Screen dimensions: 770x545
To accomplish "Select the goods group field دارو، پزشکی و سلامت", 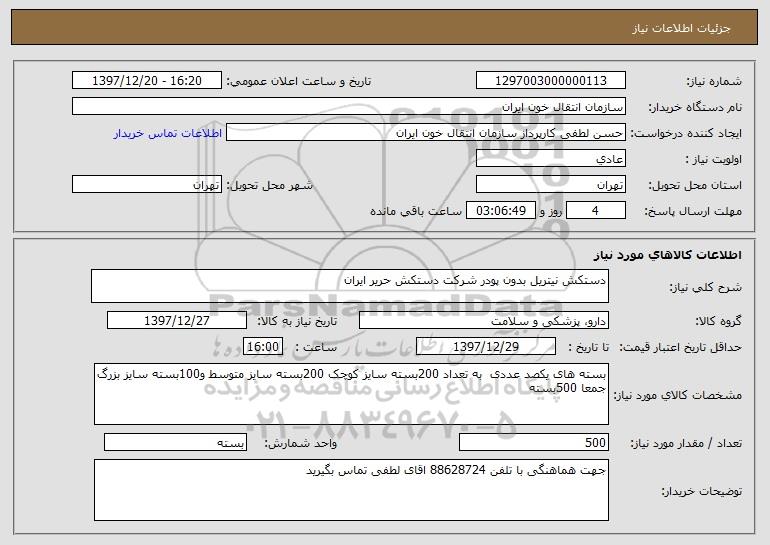I will [484, 321].
